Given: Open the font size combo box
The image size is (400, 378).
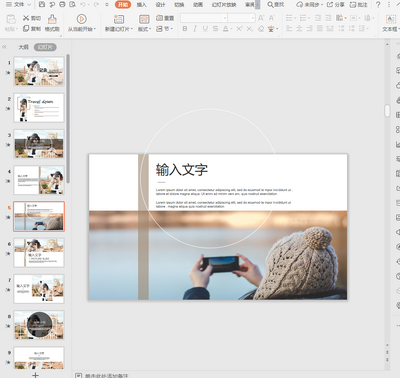Looking at the screenshot, I should [x=241, y=18].
